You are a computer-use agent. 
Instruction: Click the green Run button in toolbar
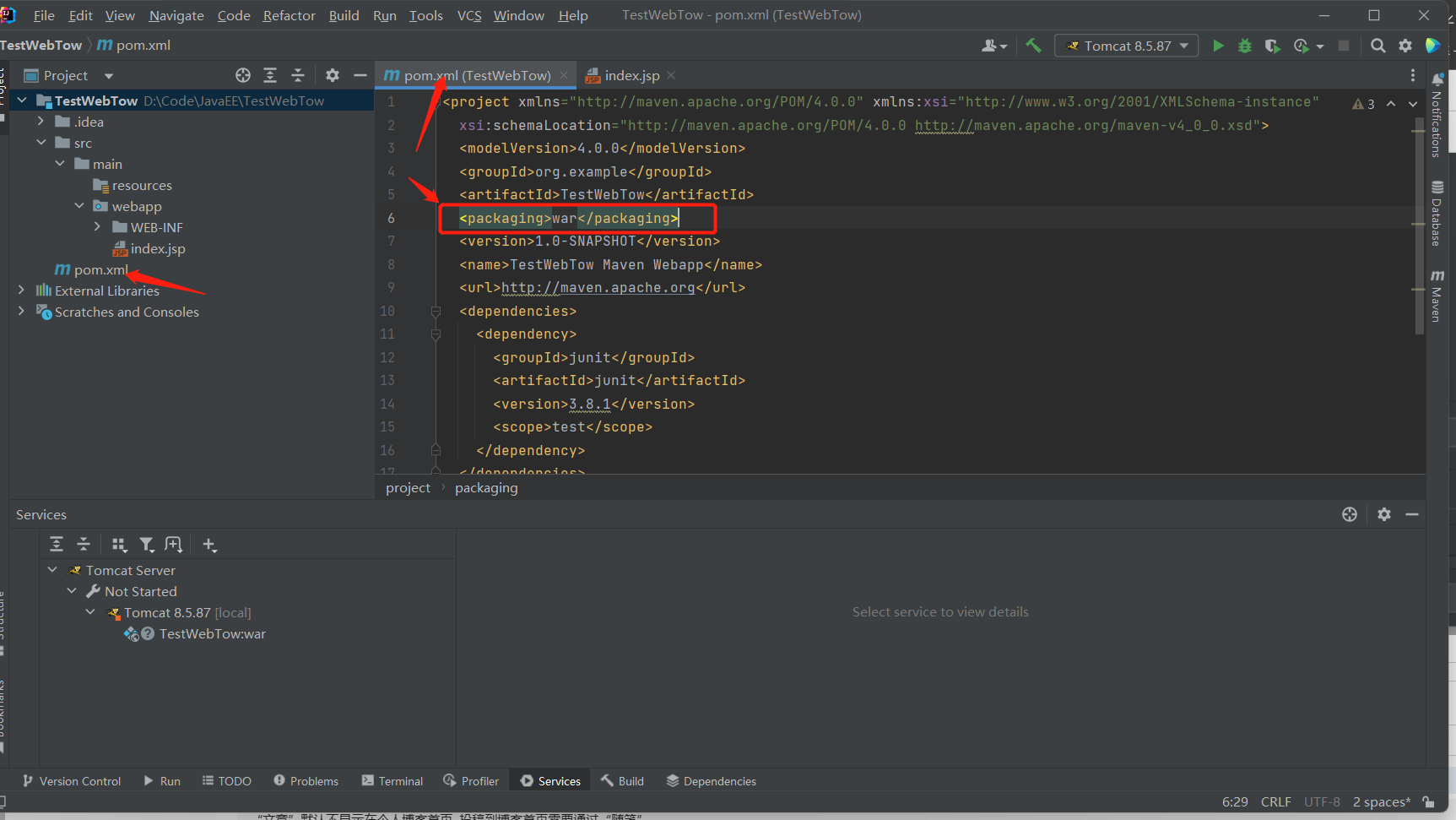coord(1217,46)
